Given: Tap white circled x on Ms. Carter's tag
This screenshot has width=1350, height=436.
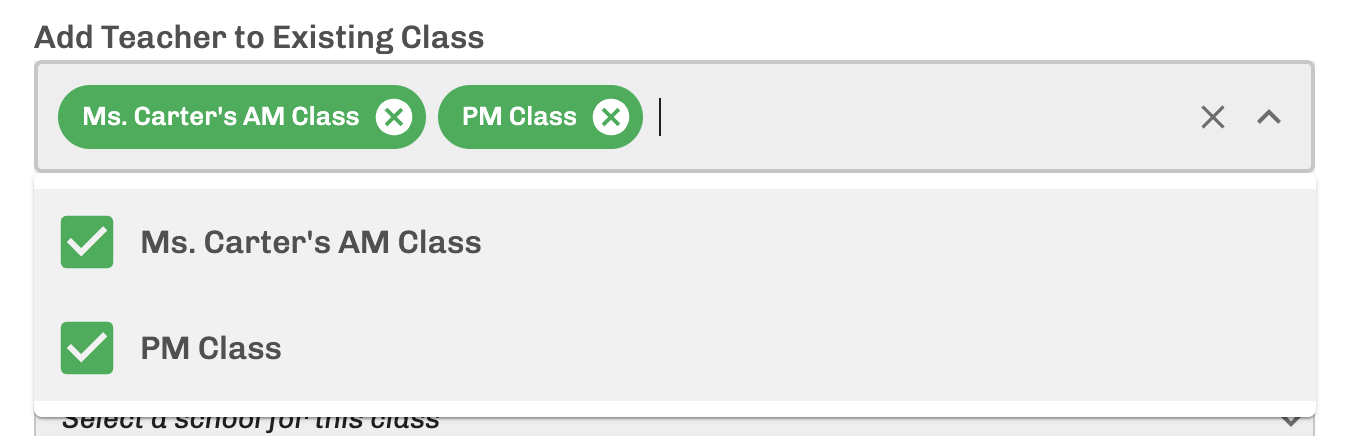Looking at the screenshot, I should tap(394, 117).
